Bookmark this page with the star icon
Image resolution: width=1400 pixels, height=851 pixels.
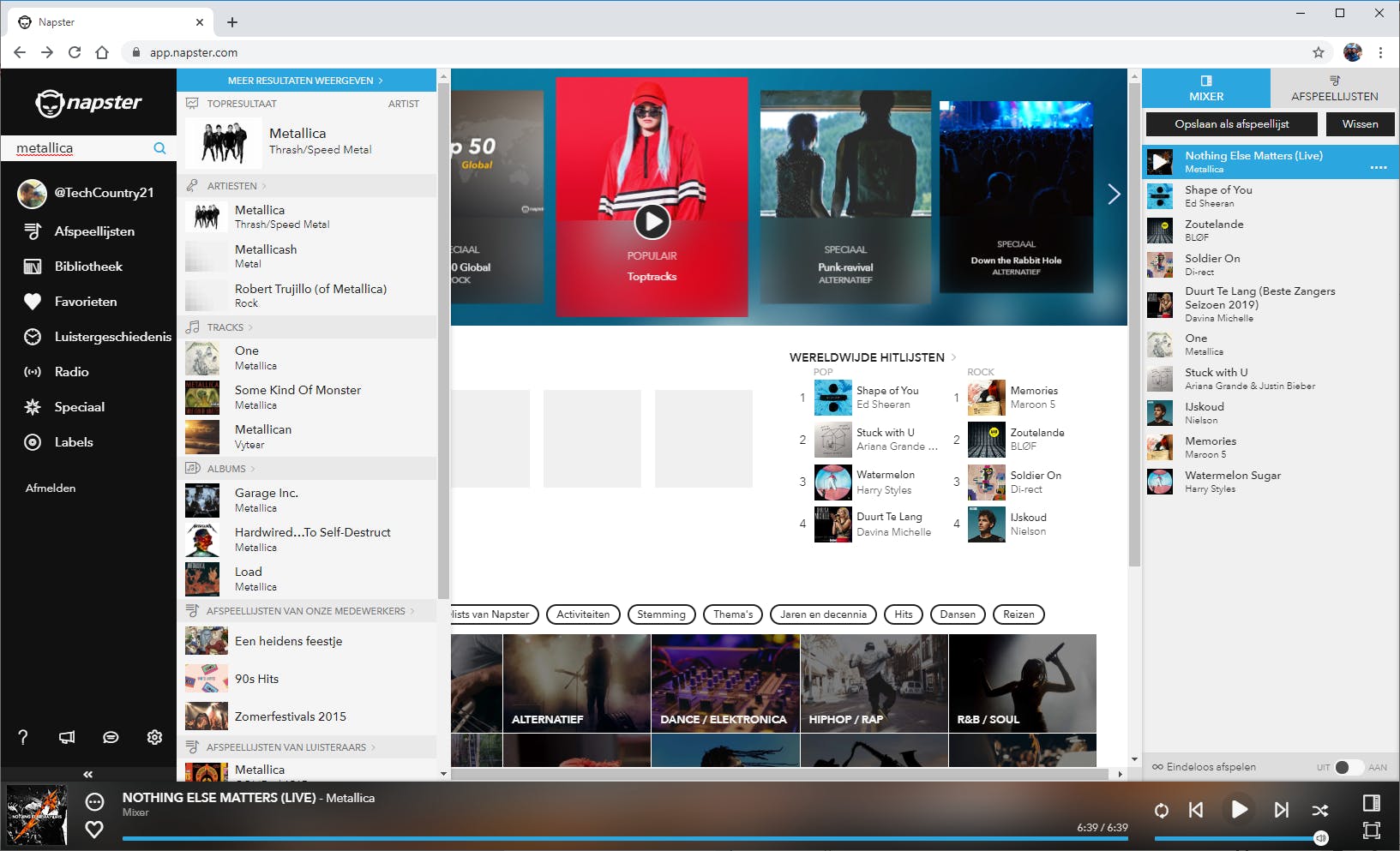pos(1319,52)
